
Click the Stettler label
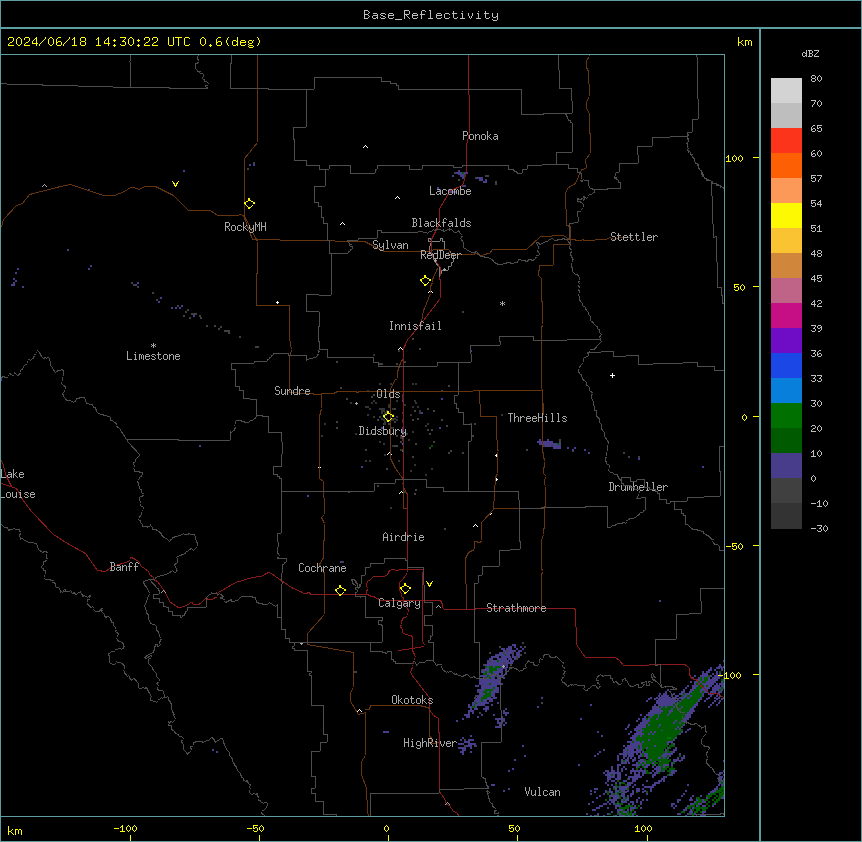point(634,237)
